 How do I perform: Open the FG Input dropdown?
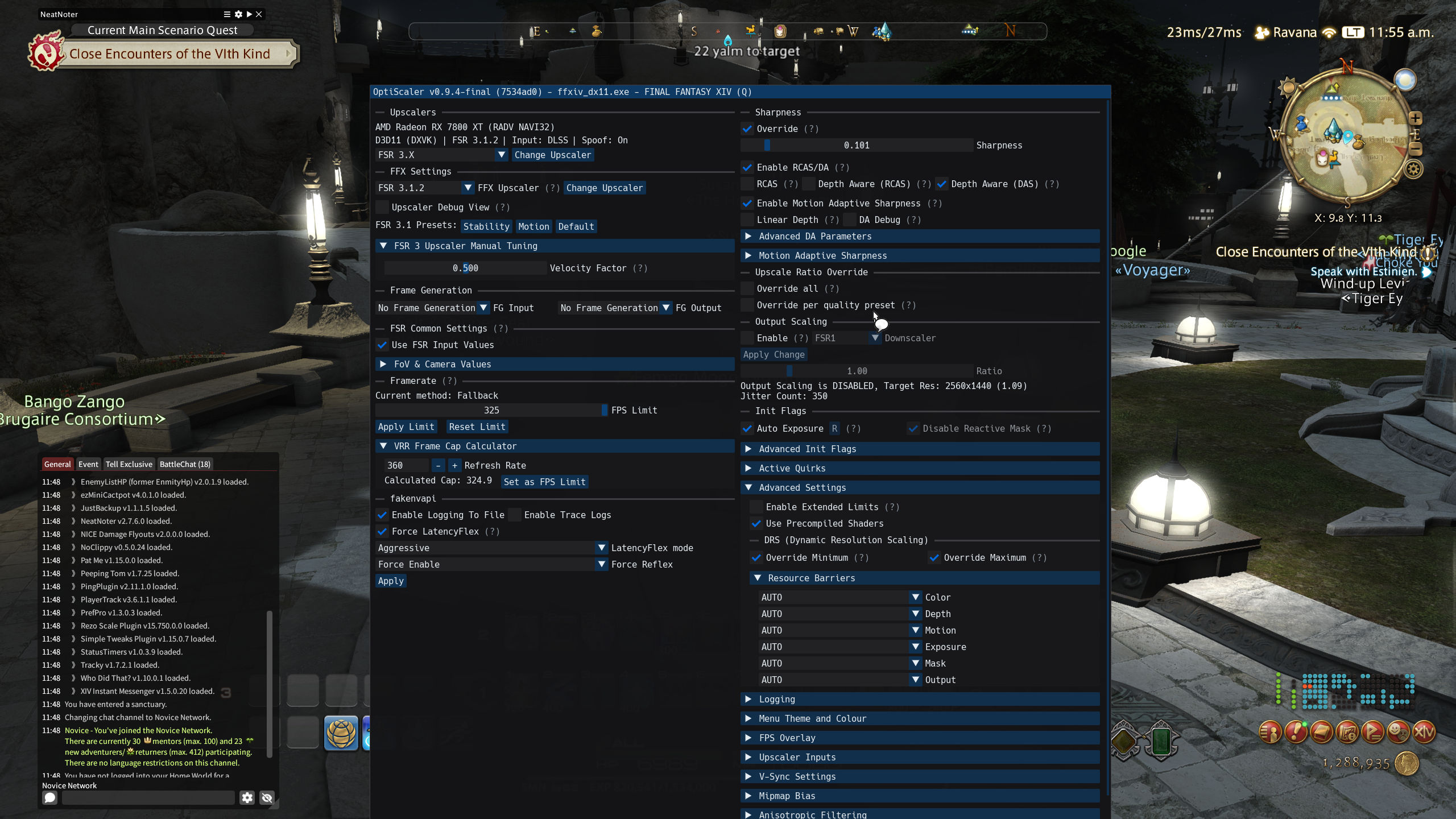click(432, 308)
